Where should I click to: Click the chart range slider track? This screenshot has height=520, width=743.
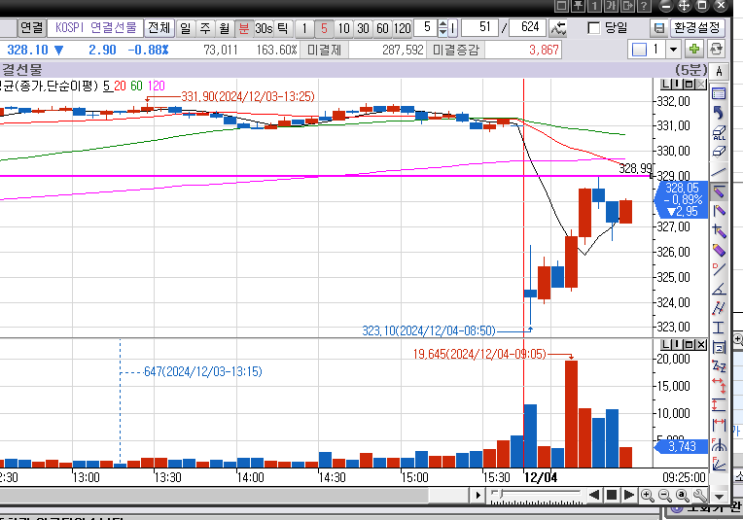click(536, 496)
